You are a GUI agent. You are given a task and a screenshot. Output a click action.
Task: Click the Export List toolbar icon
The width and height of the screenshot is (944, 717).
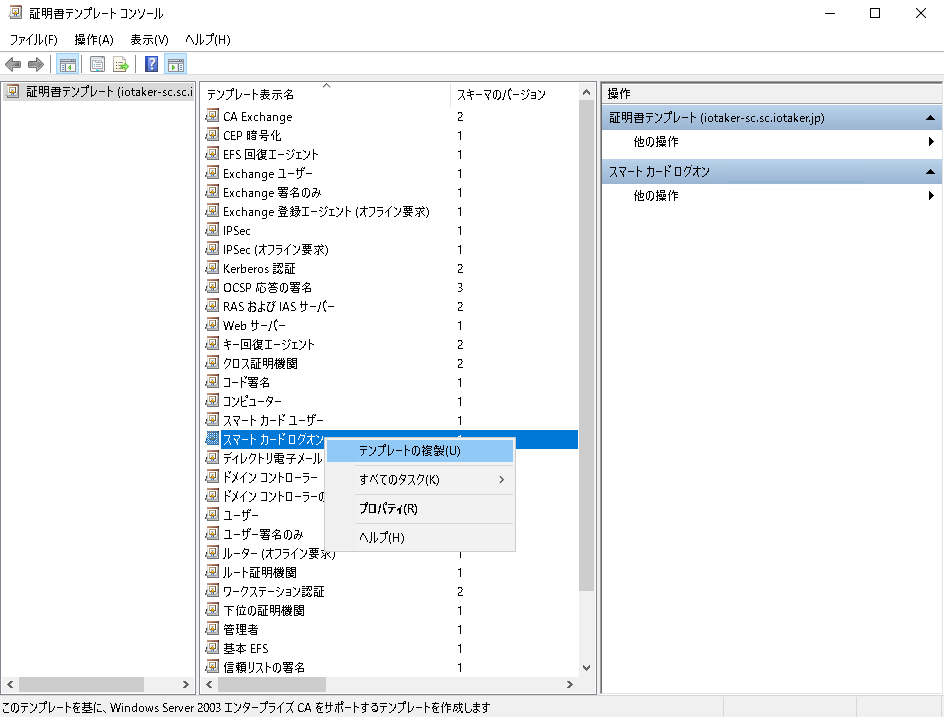(x=121, y=65)
